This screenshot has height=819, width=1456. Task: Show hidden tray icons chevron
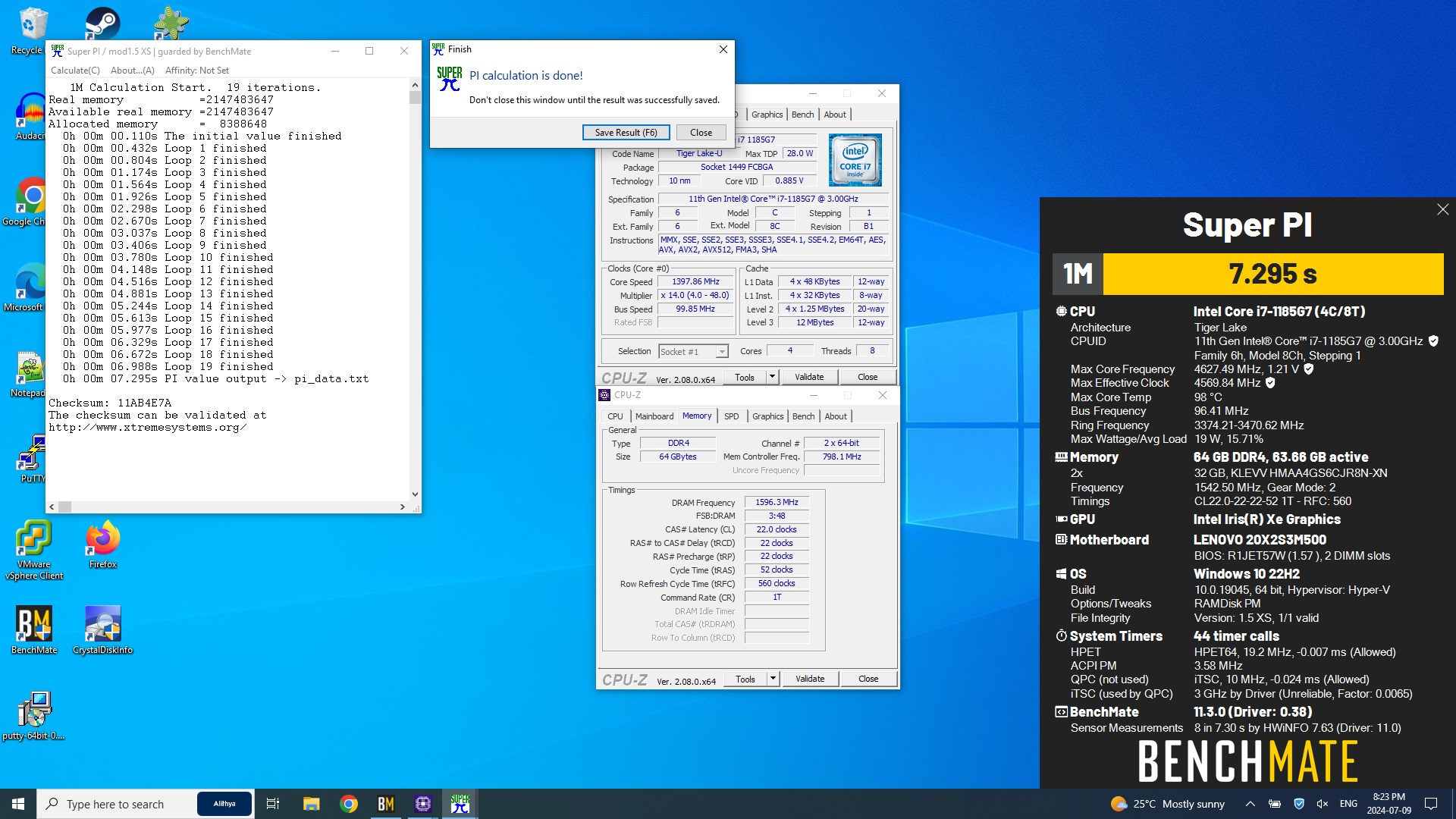1250,804
